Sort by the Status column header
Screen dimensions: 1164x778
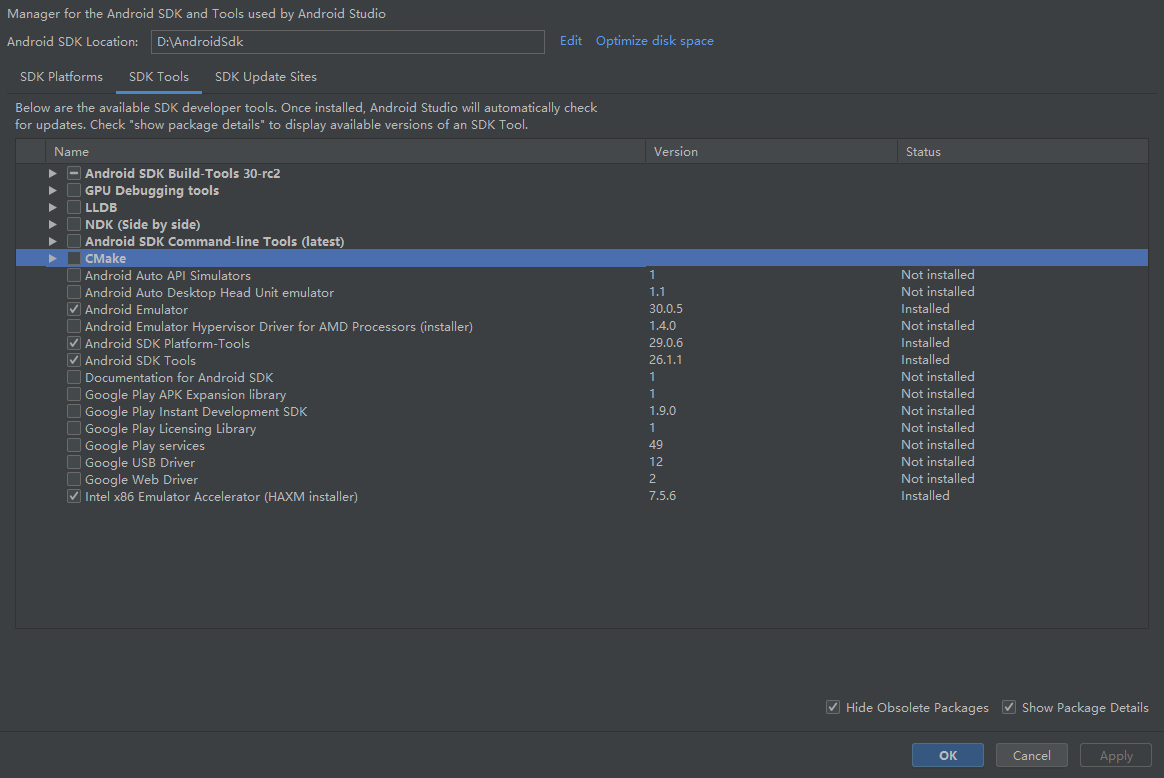tap(1023, 151)
